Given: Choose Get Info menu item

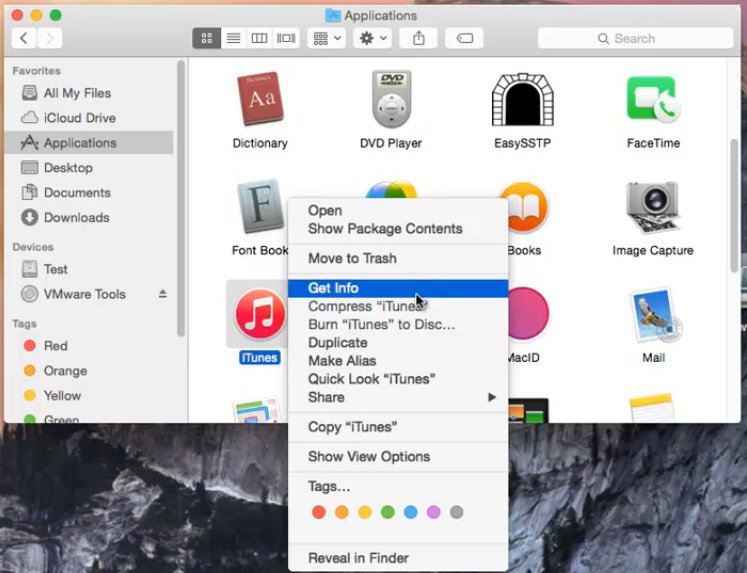Looking at the screenshot, I should tap(398, 288).
